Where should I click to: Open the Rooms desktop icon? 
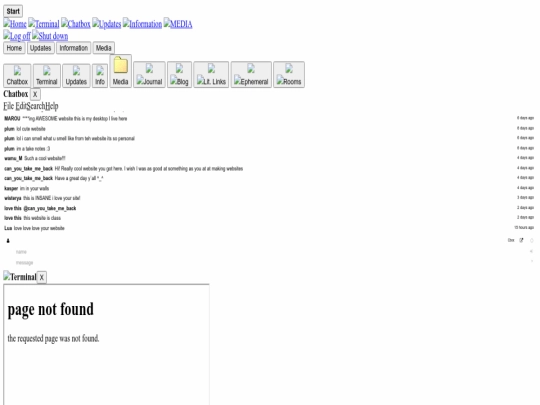(289, 75)
